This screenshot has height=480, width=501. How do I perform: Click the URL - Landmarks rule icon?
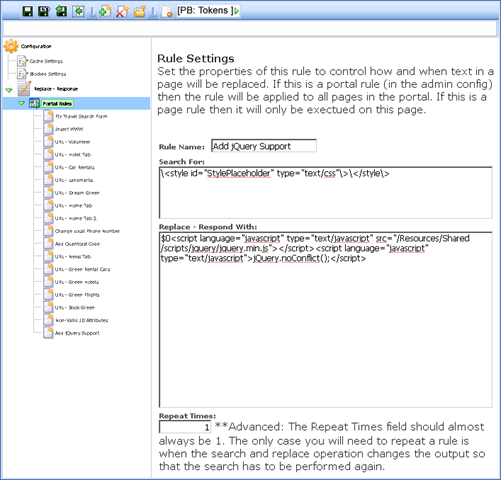[48, 180]
